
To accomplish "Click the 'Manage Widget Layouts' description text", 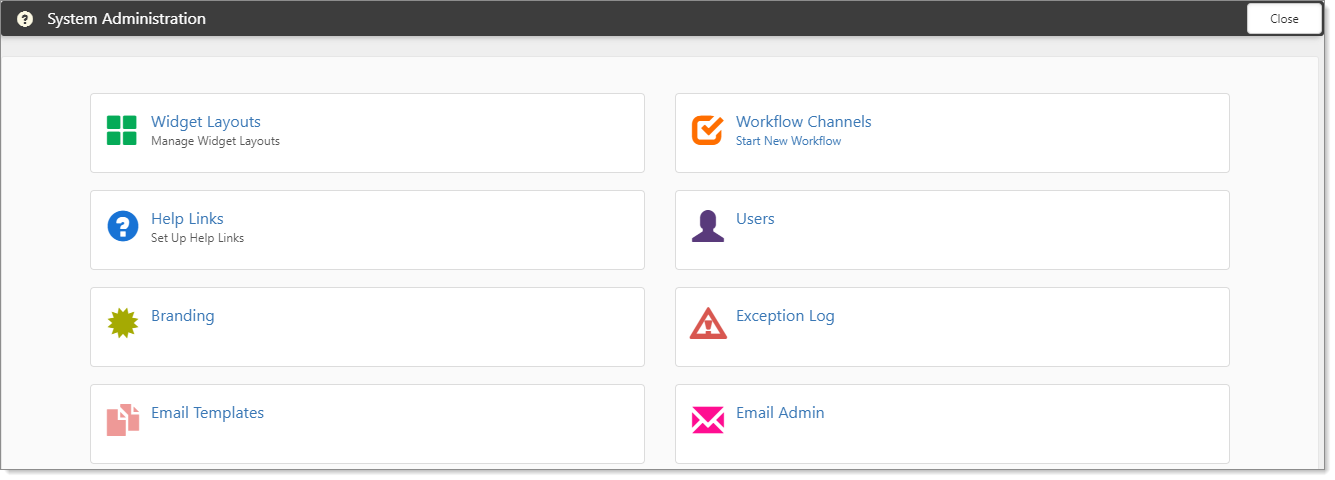I will (x=215, y=141).
